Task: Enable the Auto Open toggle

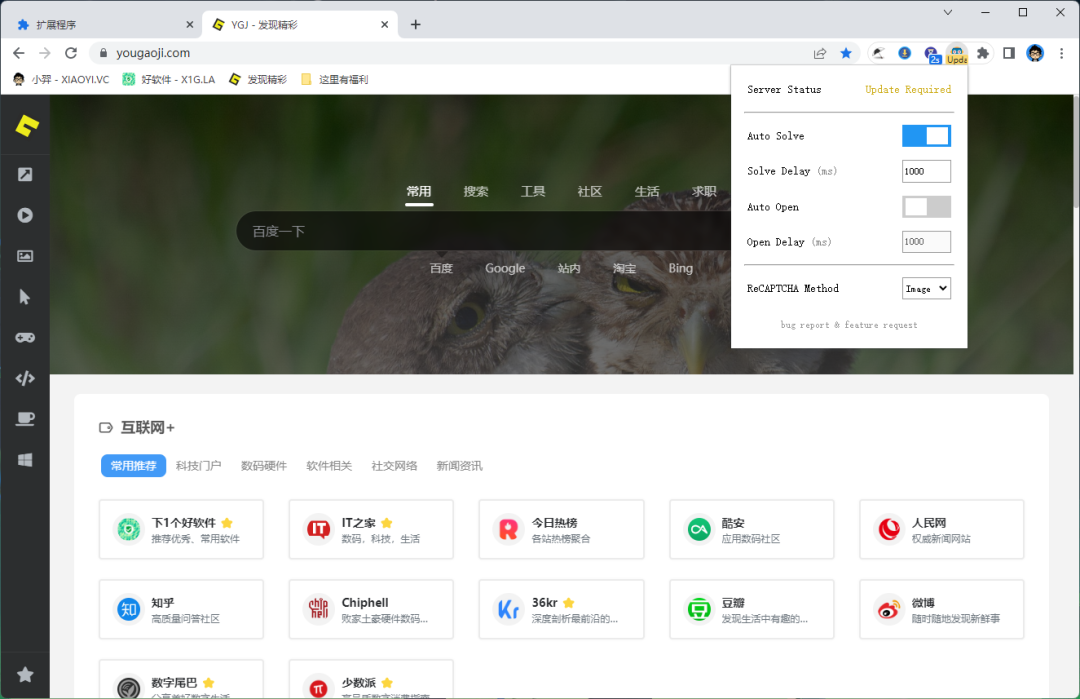Action: click(x=926, y=207)
